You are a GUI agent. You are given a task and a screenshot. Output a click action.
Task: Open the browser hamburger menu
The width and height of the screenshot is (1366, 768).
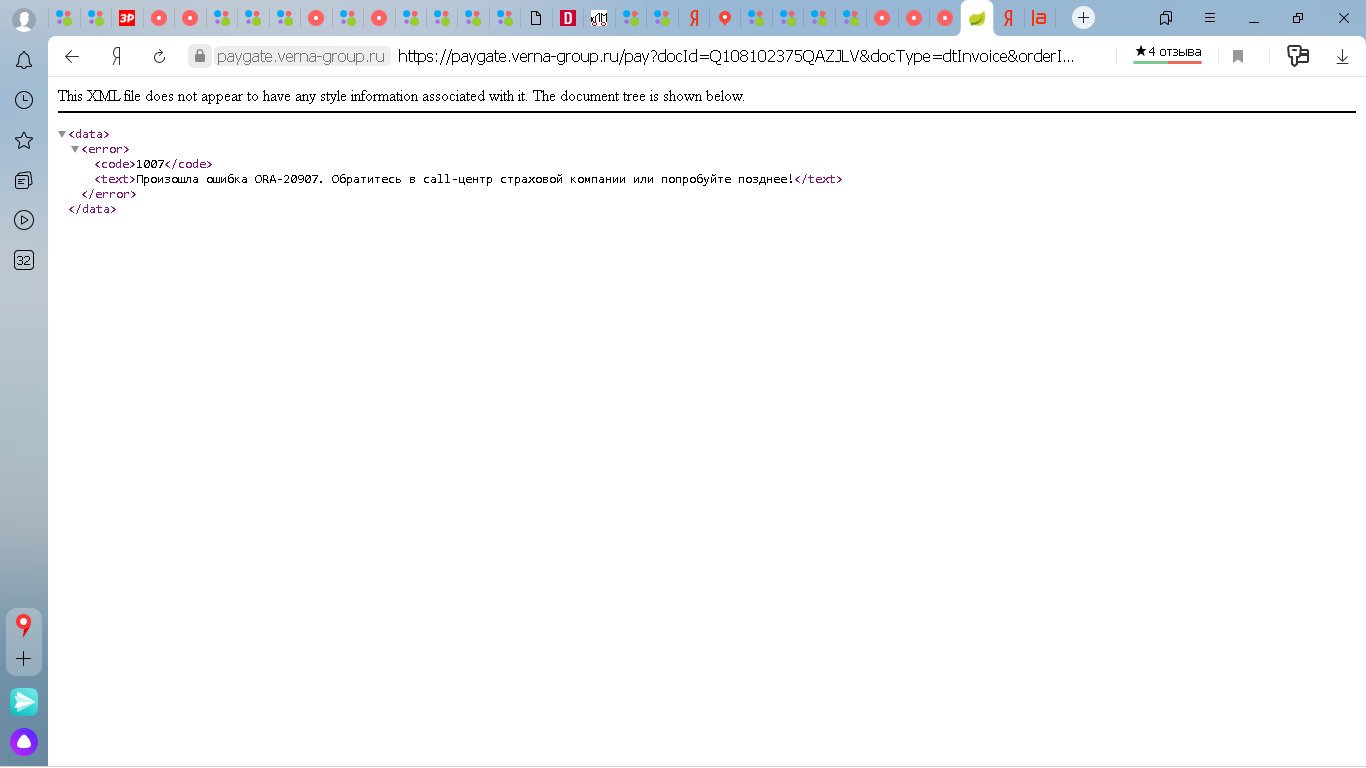tap(1211, 18)
